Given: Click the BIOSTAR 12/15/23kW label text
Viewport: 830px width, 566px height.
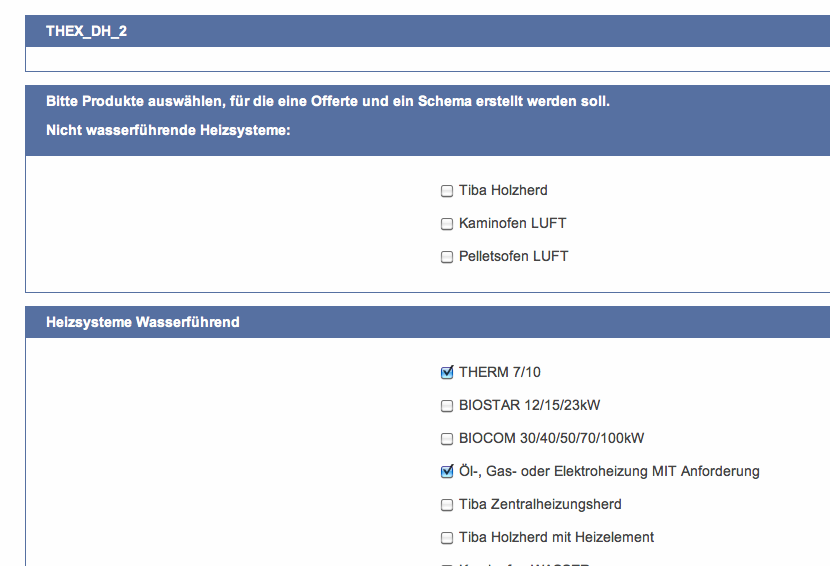Looking at the screenshot, I should click(529, 405).
